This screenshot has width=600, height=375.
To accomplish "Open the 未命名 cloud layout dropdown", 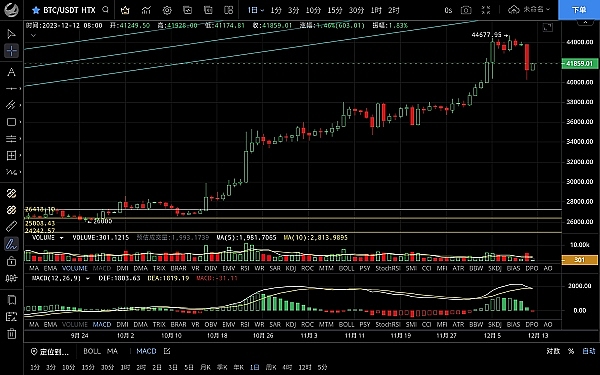I will (529, 10).
